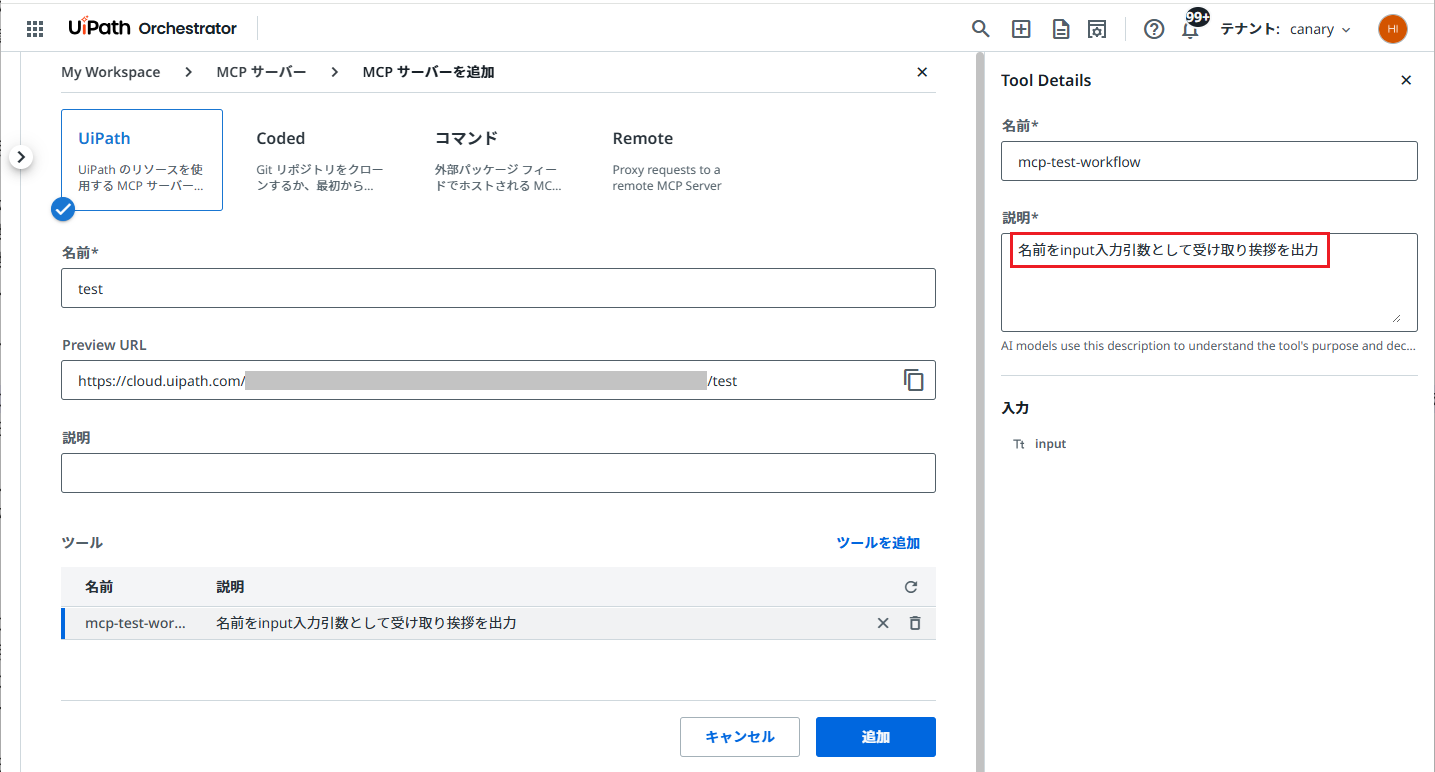Refresh the tools table

[x=911, y=588]
